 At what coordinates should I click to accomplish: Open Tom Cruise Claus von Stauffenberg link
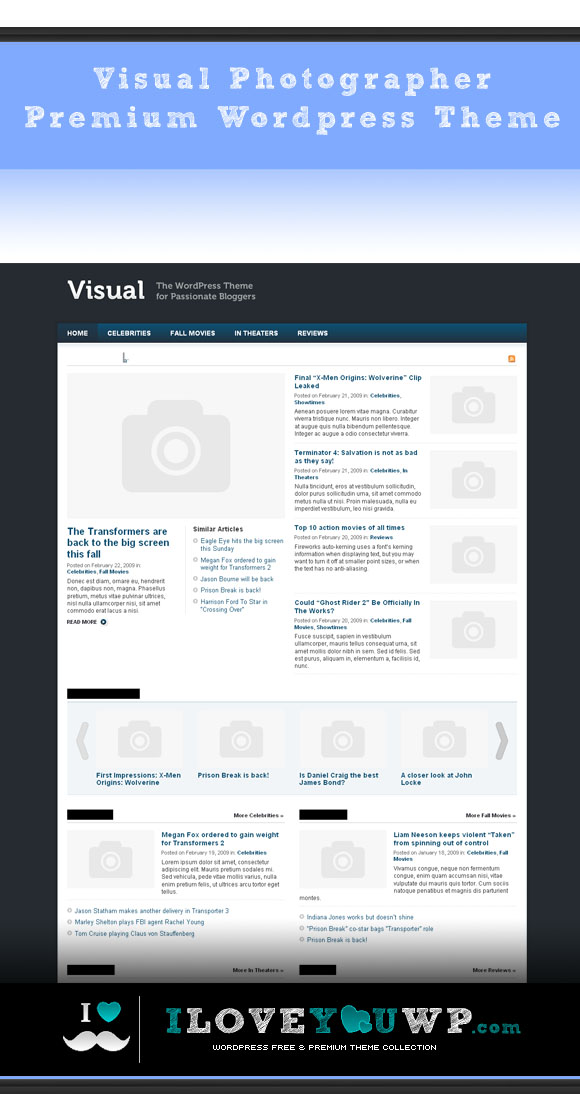(x=135, y=934)
